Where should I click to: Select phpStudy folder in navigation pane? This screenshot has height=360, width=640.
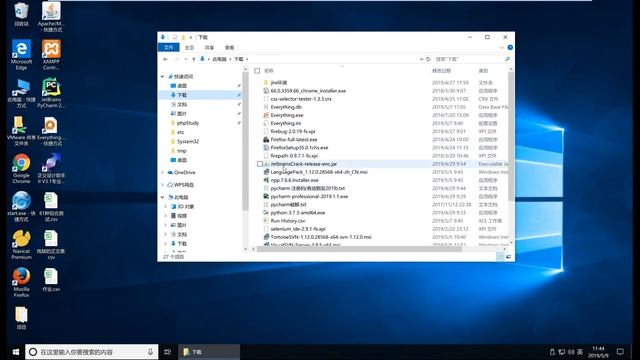coord(188,123)
